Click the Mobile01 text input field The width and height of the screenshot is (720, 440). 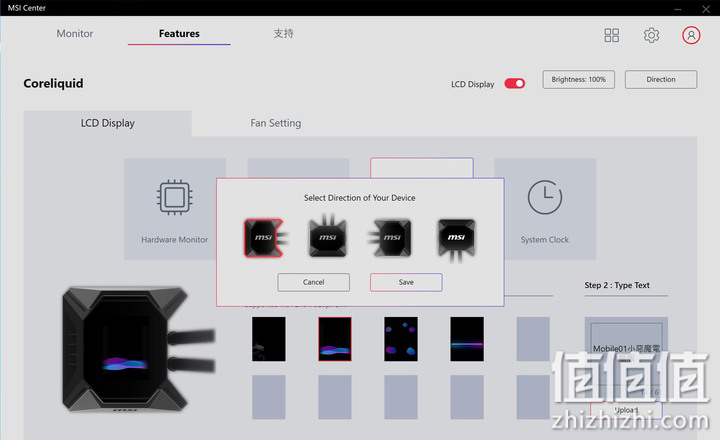[626, 354]
